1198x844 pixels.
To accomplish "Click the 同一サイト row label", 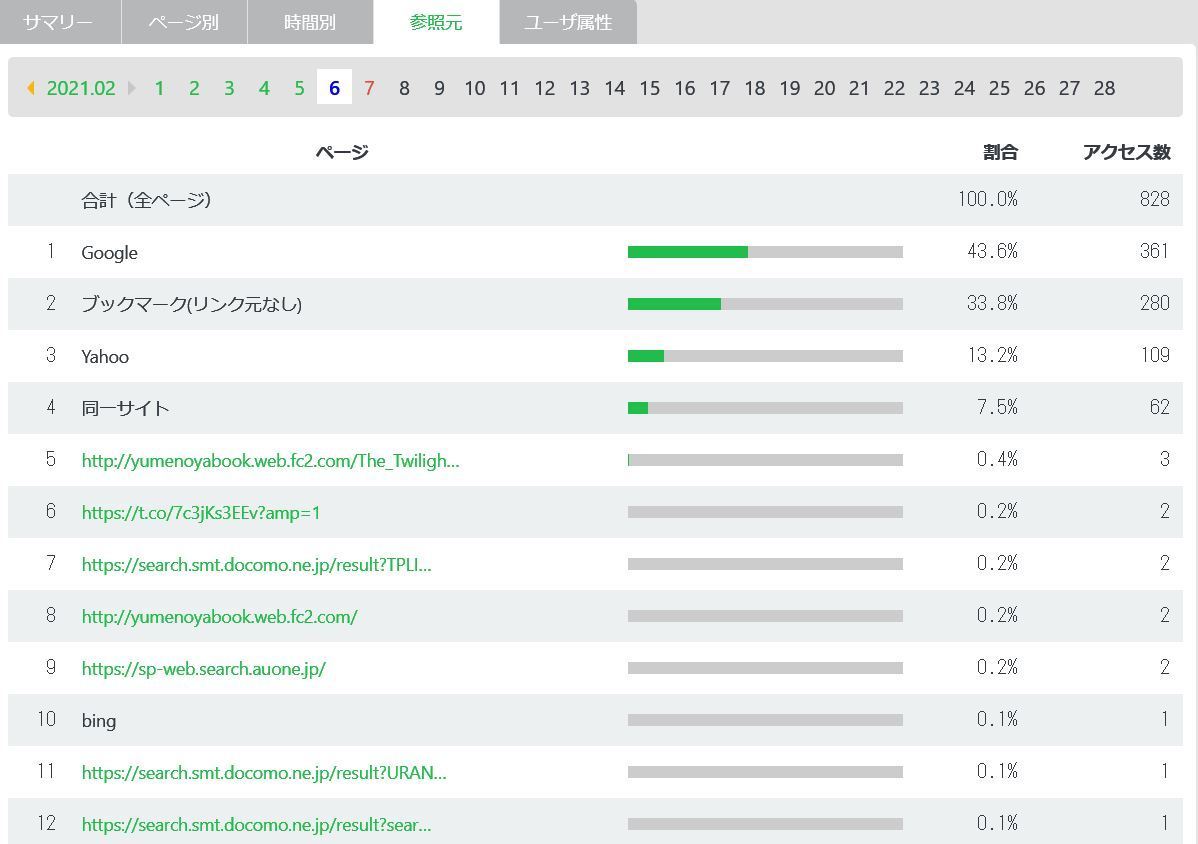I will click(x=125, y=408).
